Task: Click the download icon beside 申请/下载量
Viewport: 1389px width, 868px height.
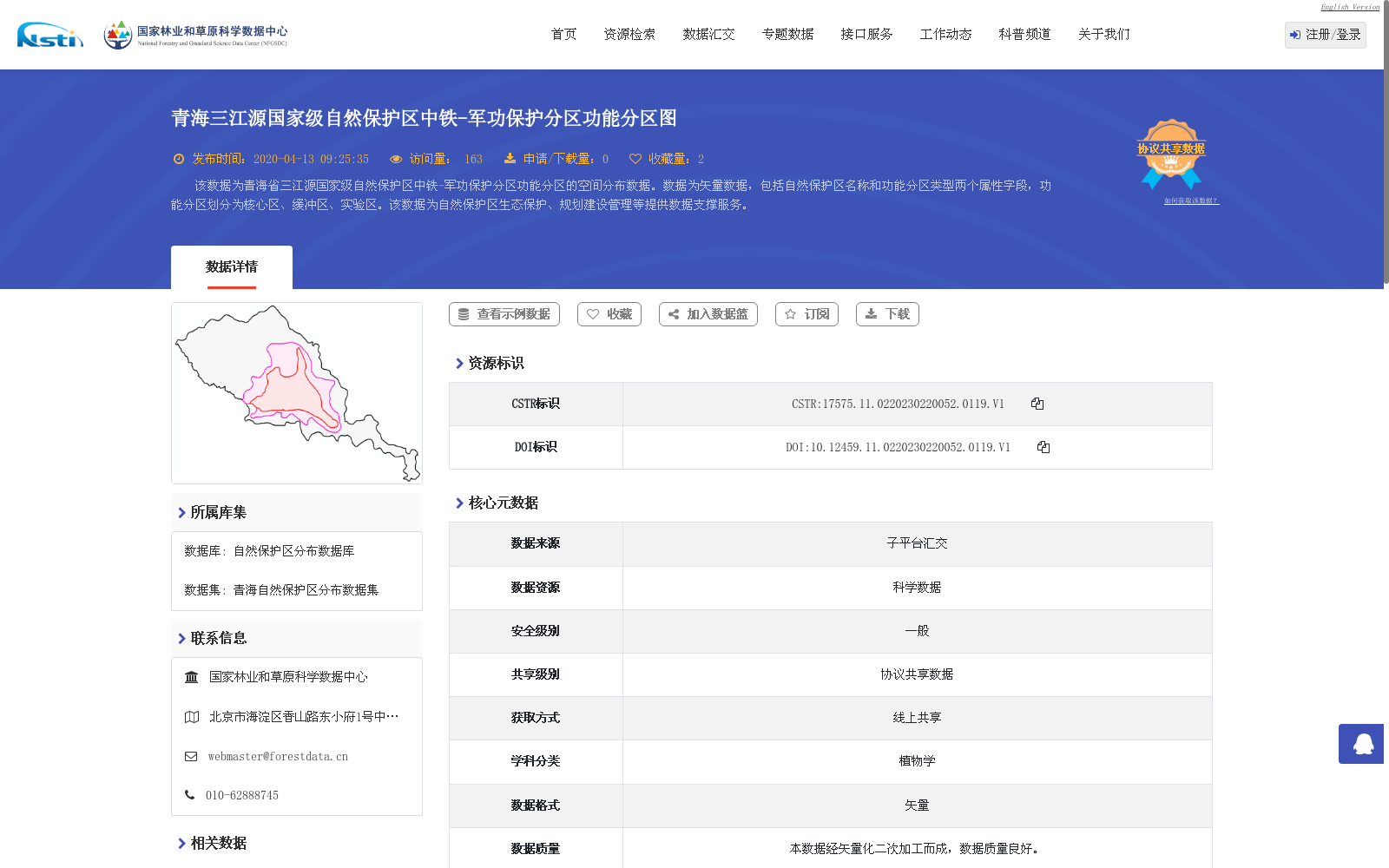Action: coord(510,158)
